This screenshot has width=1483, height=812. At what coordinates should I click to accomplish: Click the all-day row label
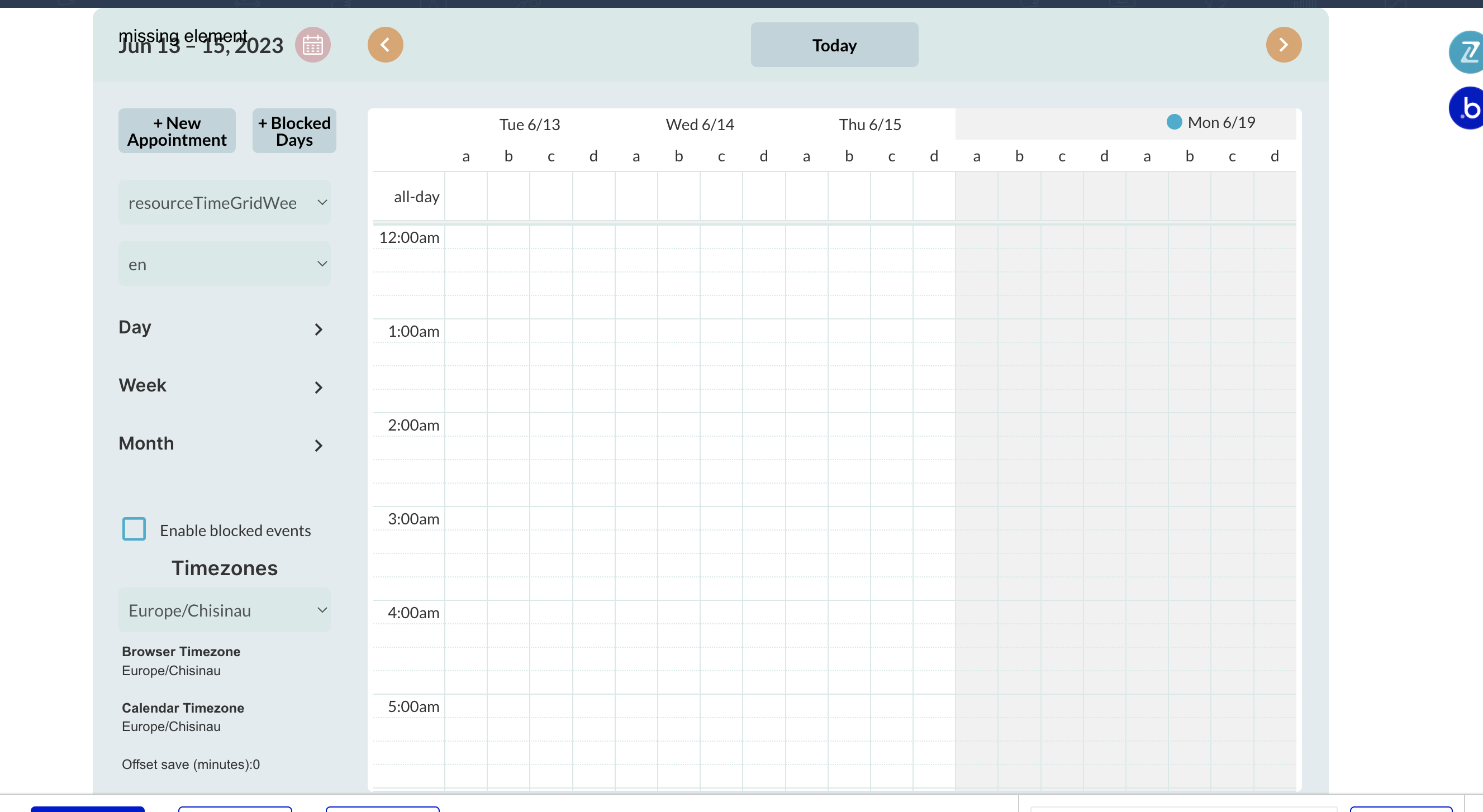(416, 197)
